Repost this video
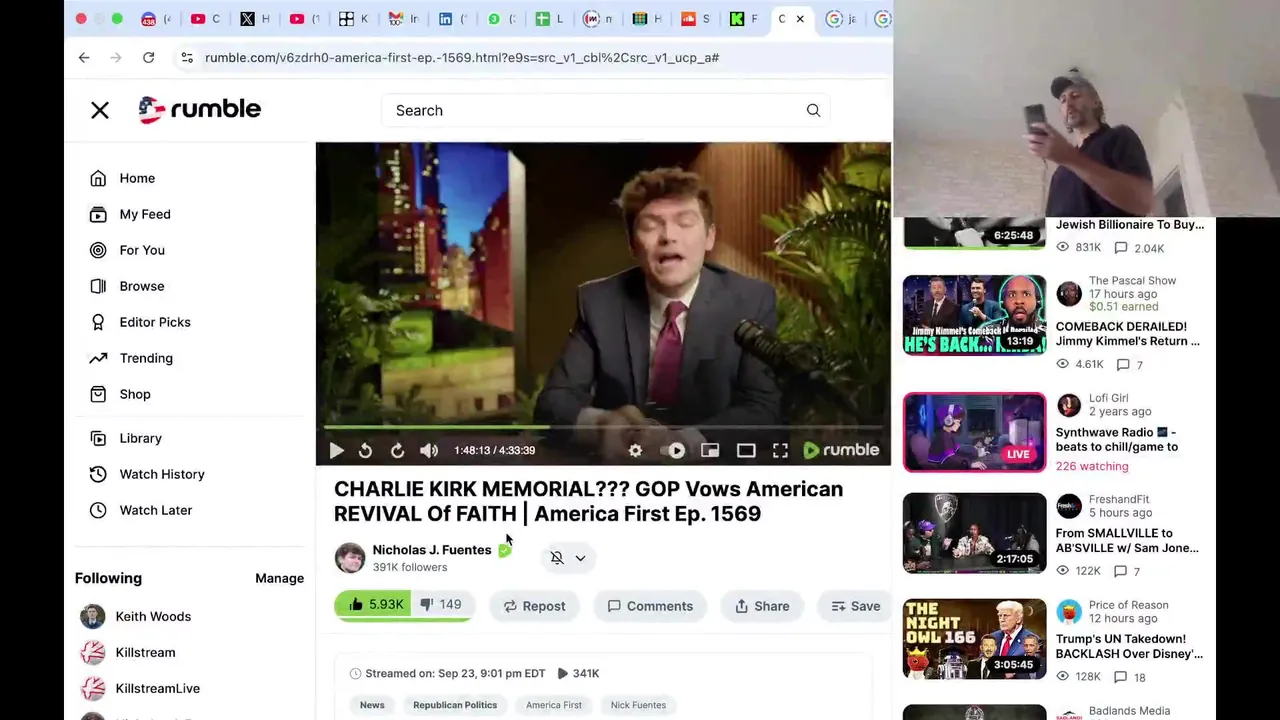Viewport: 1280px width, 720px height. click(x=534, y=606)
